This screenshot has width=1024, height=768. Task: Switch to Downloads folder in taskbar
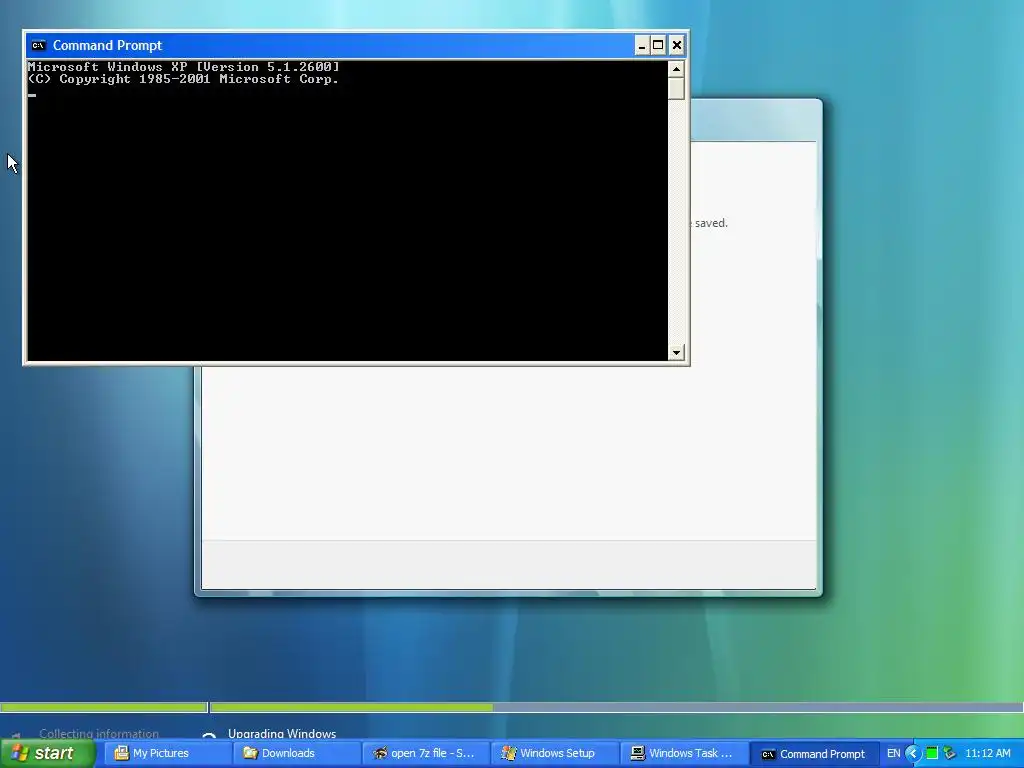coord(296,753)
